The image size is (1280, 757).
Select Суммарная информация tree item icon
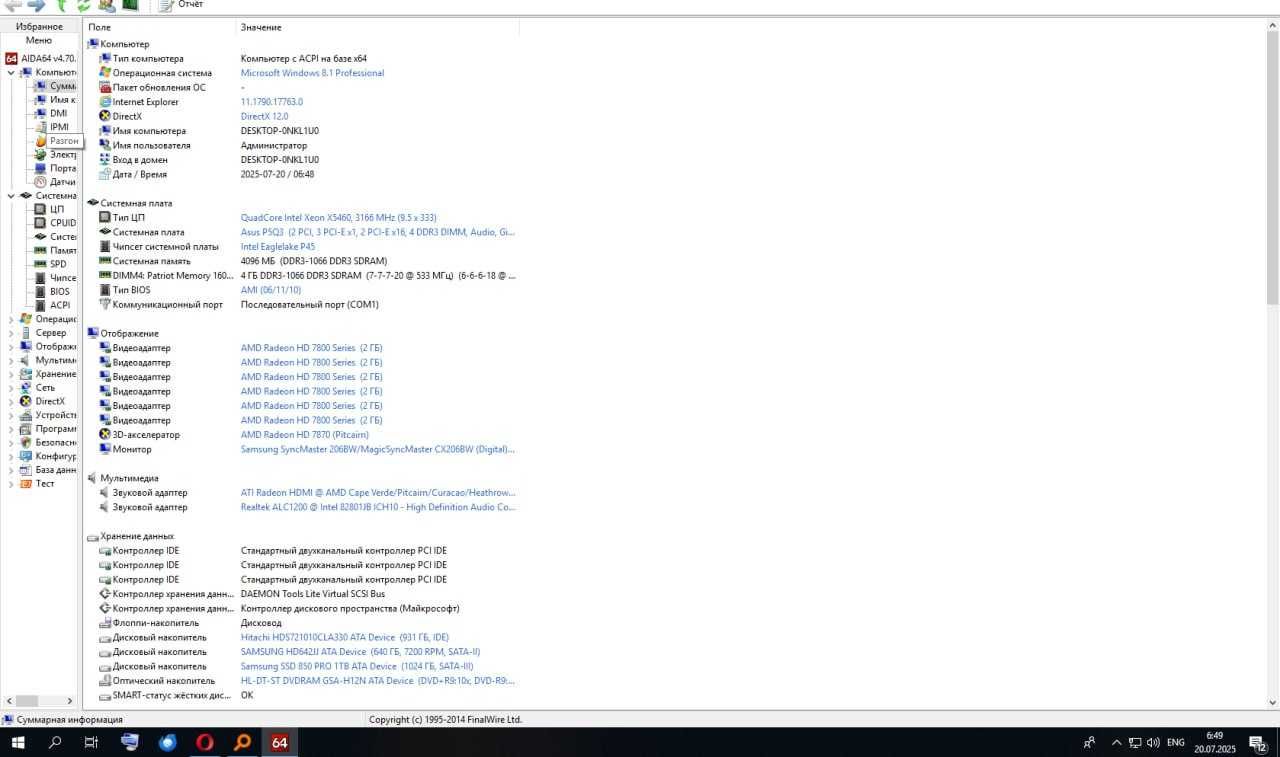coord(40,86)
